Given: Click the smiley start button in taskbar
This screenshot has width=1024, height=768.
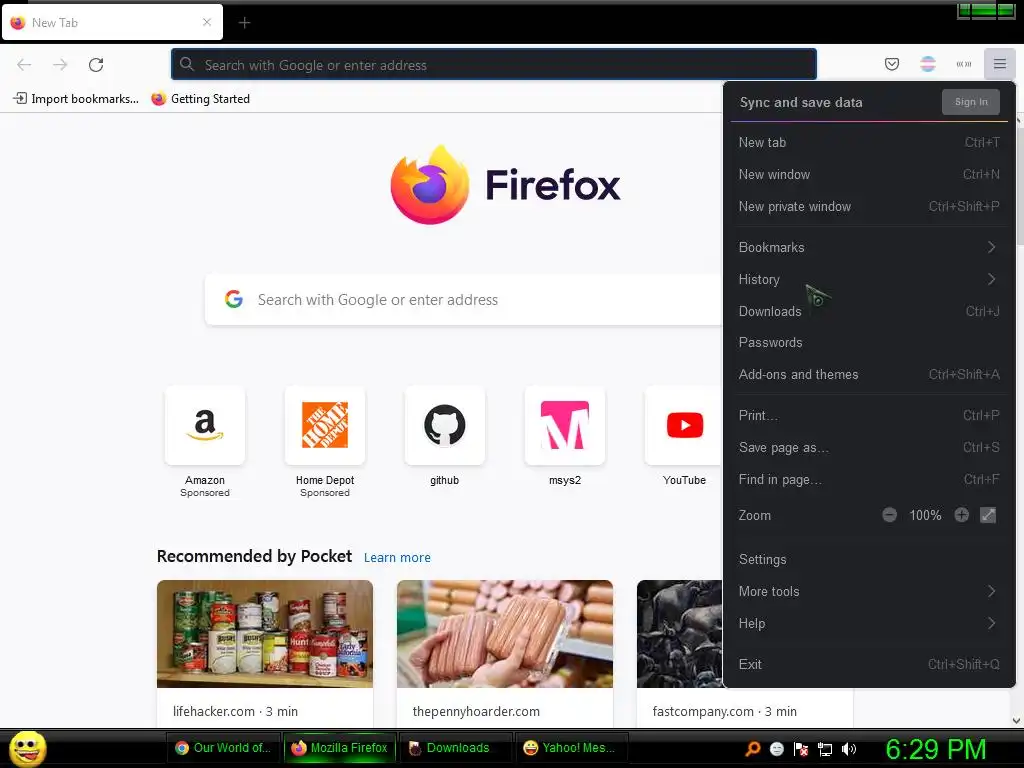Looking at the screenshot, I should pos(27,748).
